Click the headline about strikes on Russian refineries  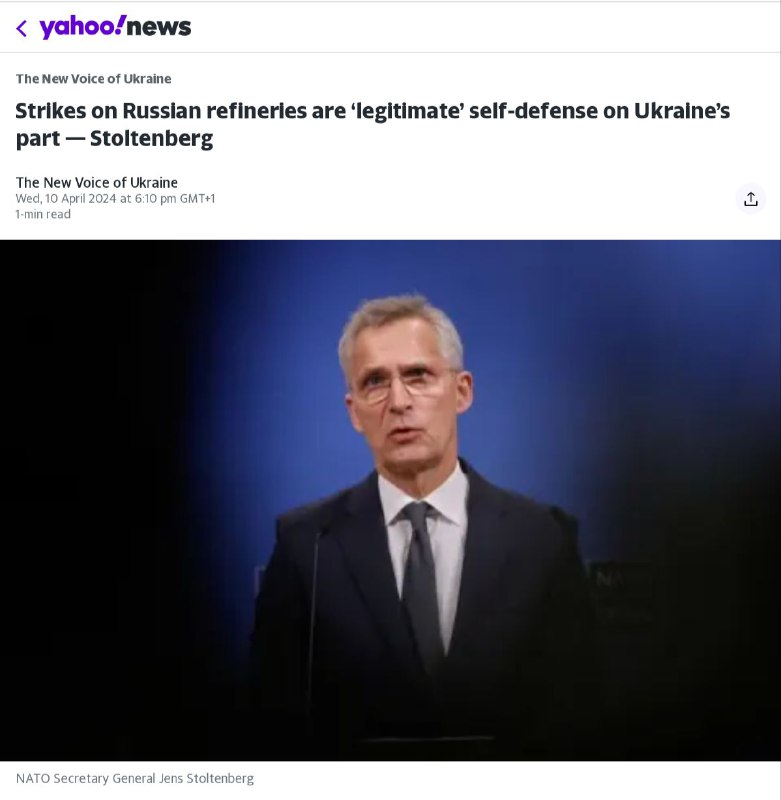coord(372,124)
